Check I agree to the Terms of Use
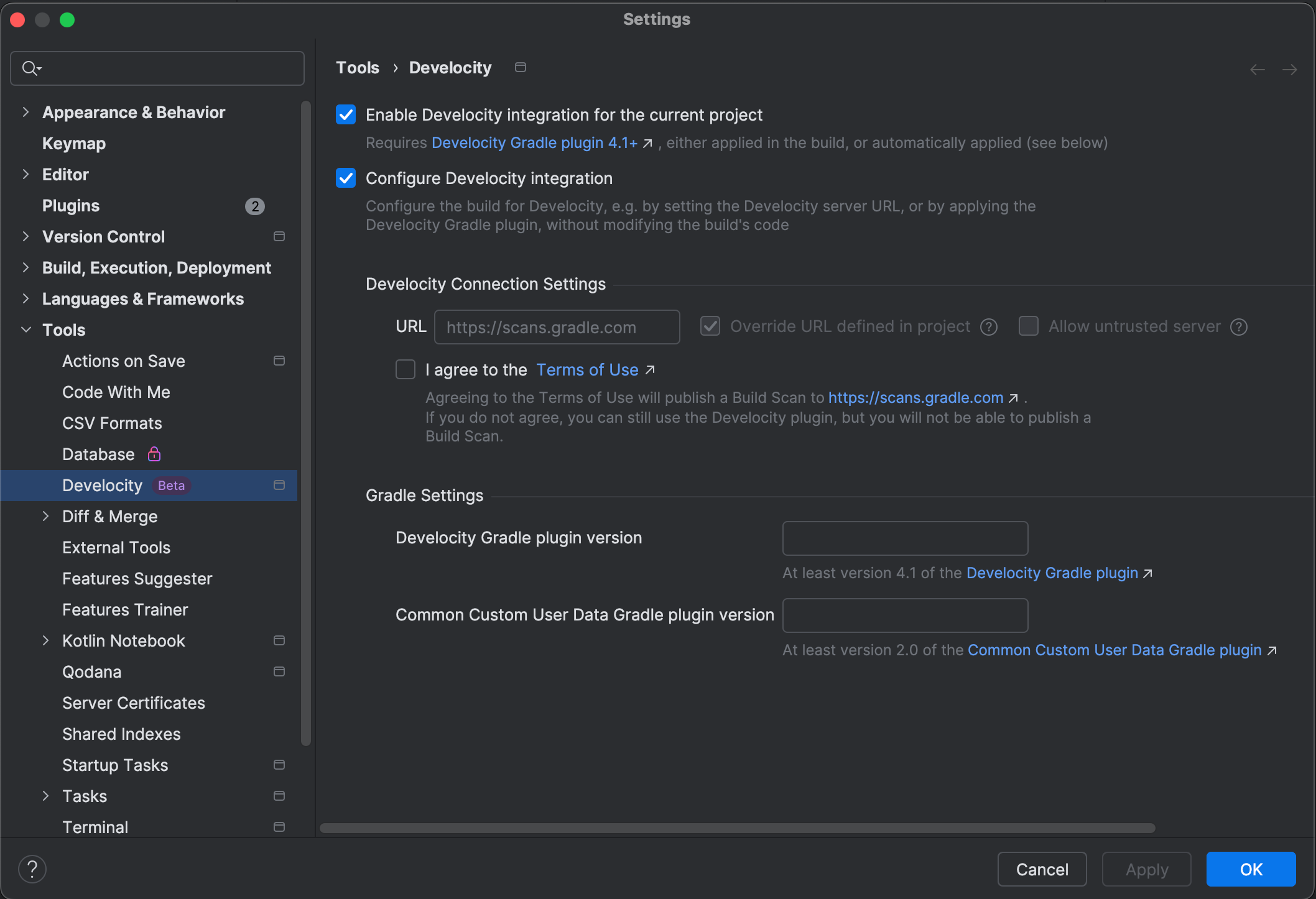The image size is (1316, 899). click(405, 370)
